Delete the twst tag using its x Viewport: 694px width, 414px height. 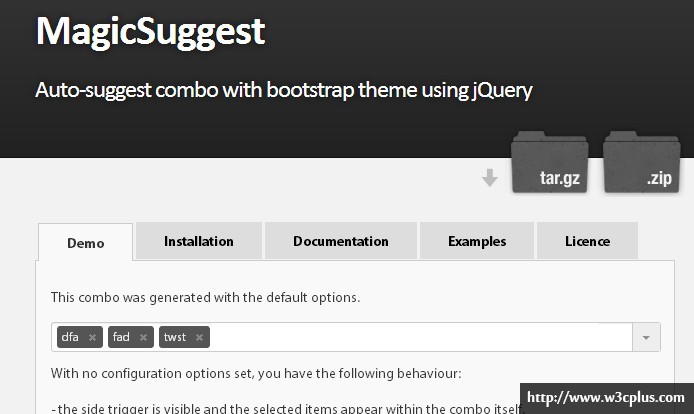pos(200,338)
